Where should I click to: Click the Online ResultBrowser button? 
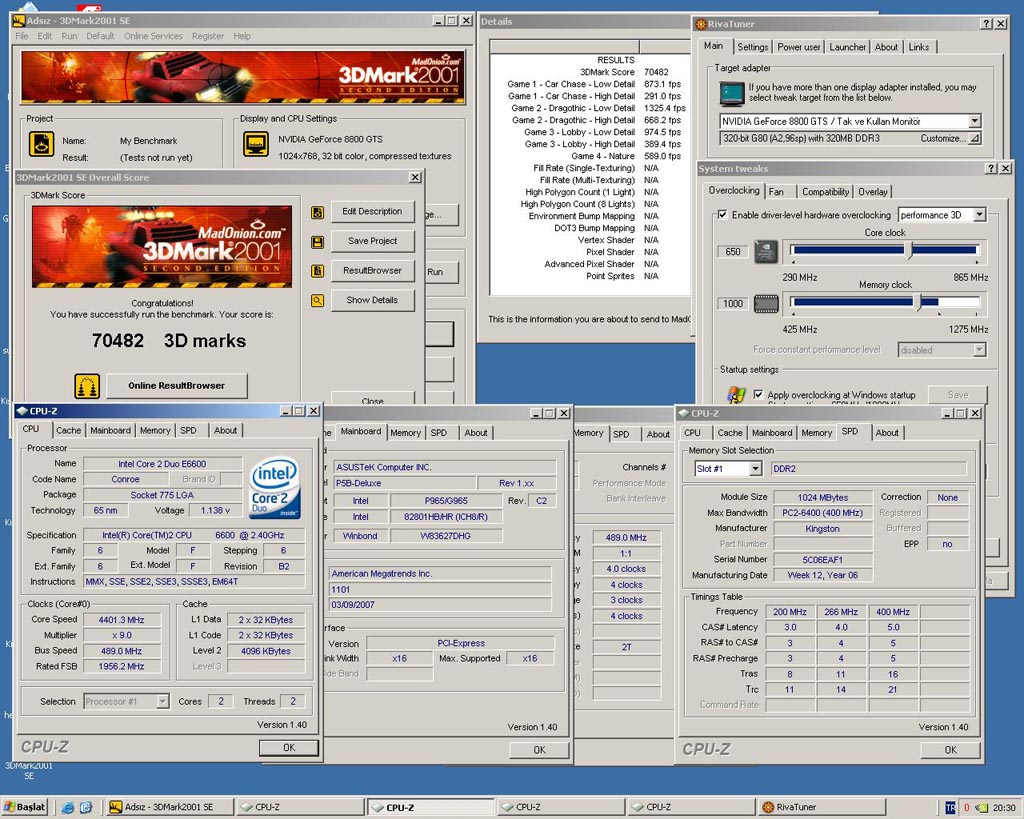pyautogui.click(x=176, y=385)
